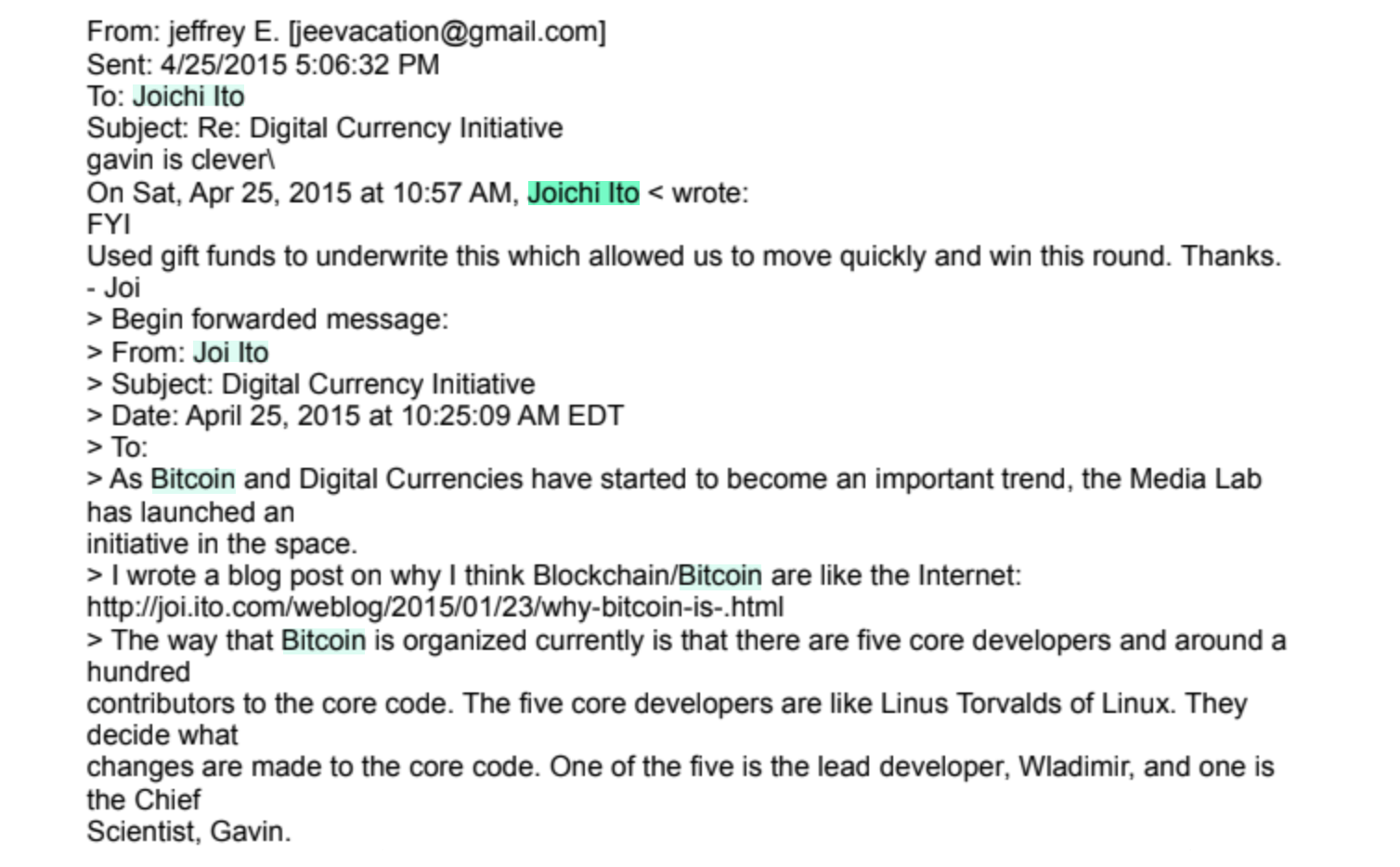Click highlighted Joi Ito in forwarded From line
This screenshot has width=1400, height=867.
point(230,353)
